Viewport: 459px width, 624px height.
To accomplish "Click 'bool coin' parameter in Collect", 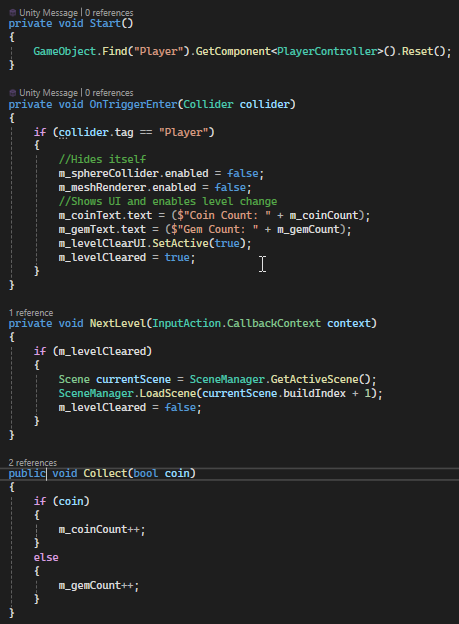I will pos(161,473).
